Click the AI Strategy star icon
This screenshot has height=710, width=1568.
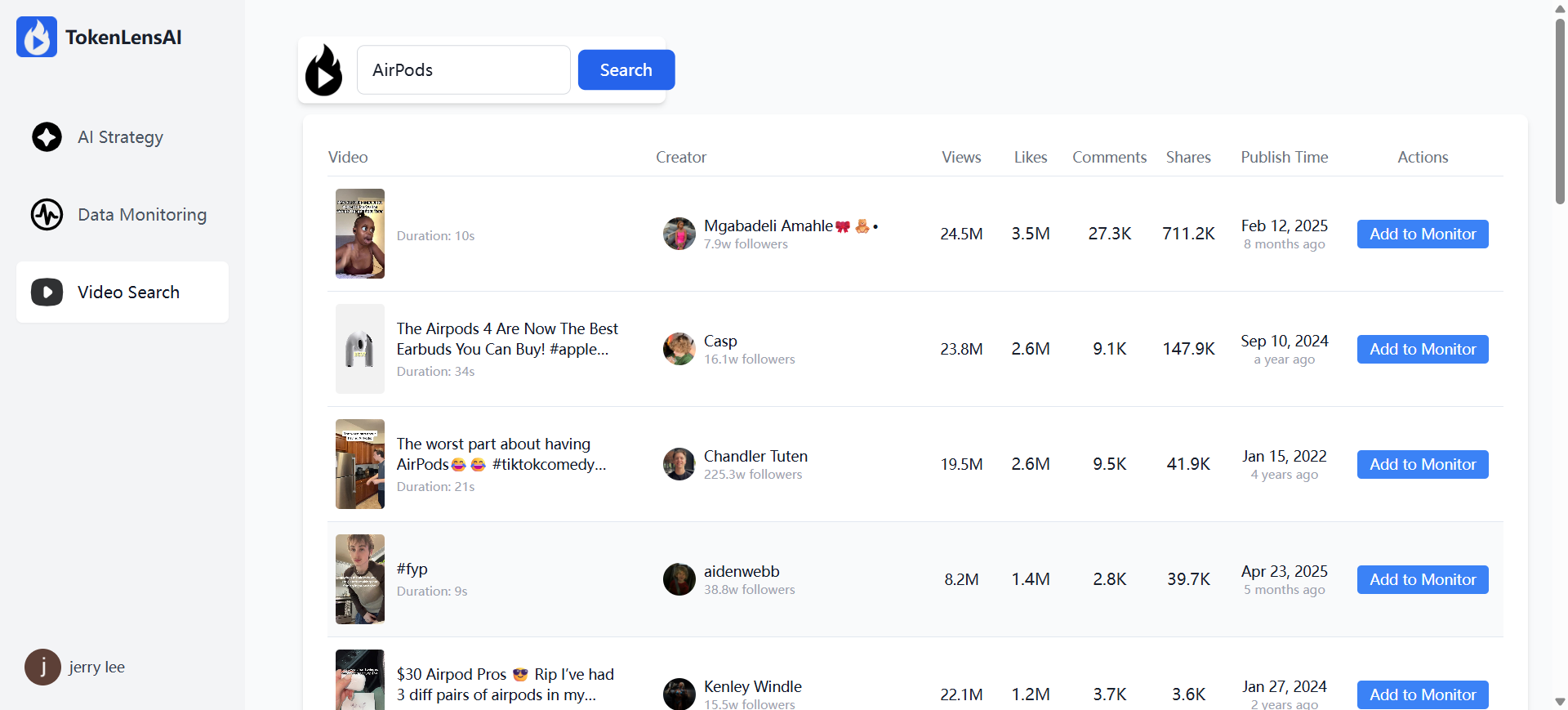pos(47,136)
